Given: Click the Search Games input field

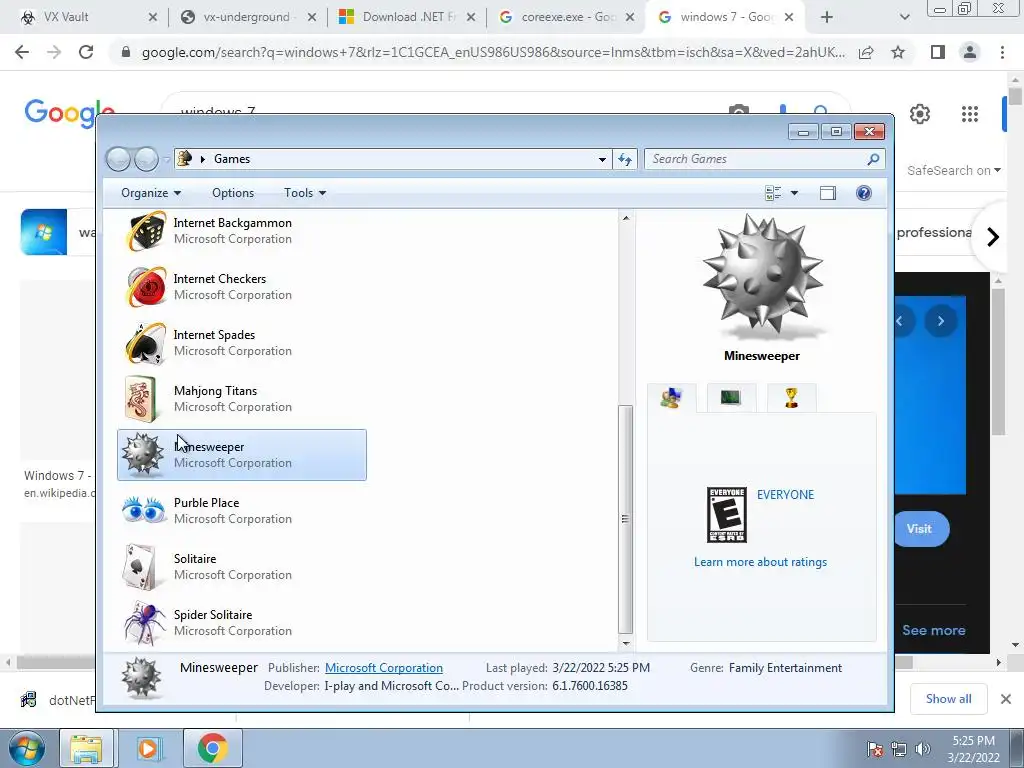Looking at the screenshot, I should [754, 159].
